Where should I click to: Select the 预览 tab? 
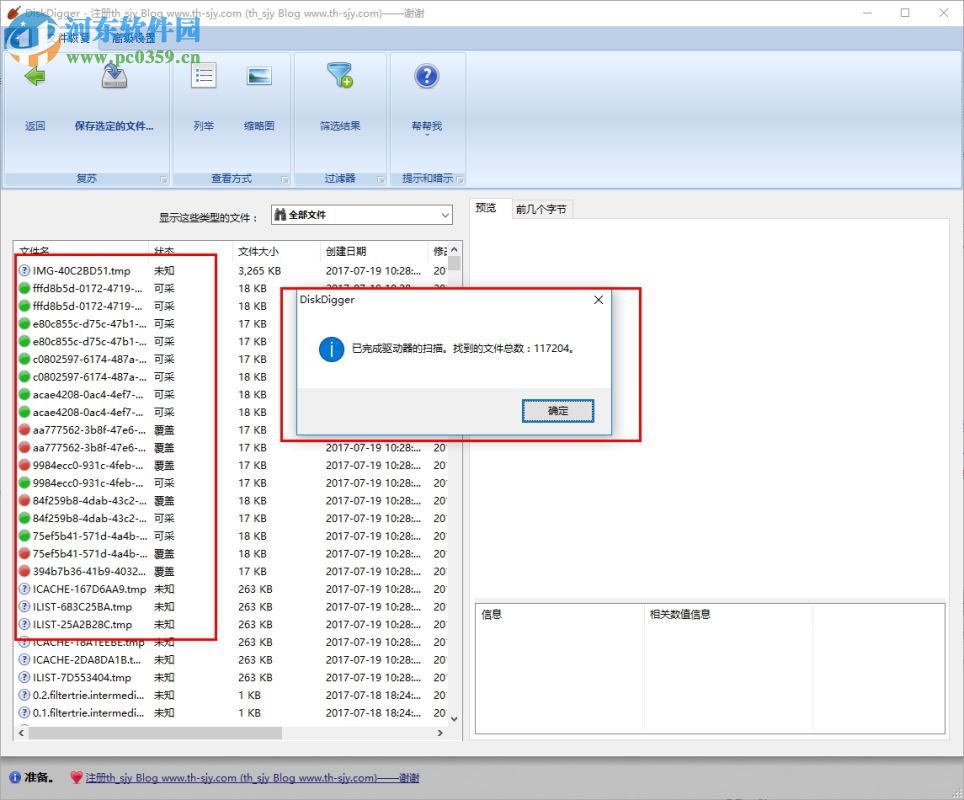(487, 209)
